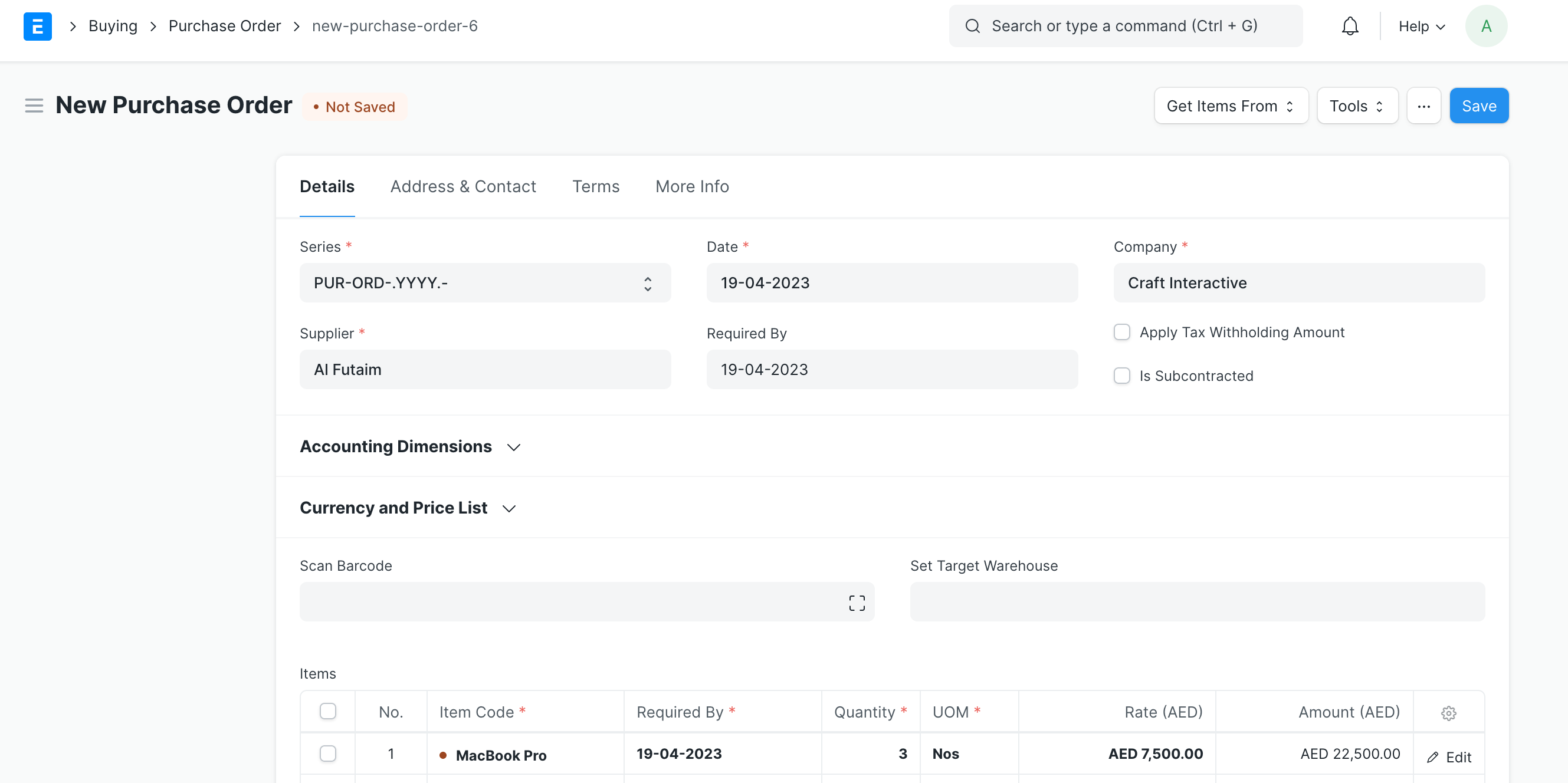
Task: Open the items table column settings gear
Action: coord(1448,712)
